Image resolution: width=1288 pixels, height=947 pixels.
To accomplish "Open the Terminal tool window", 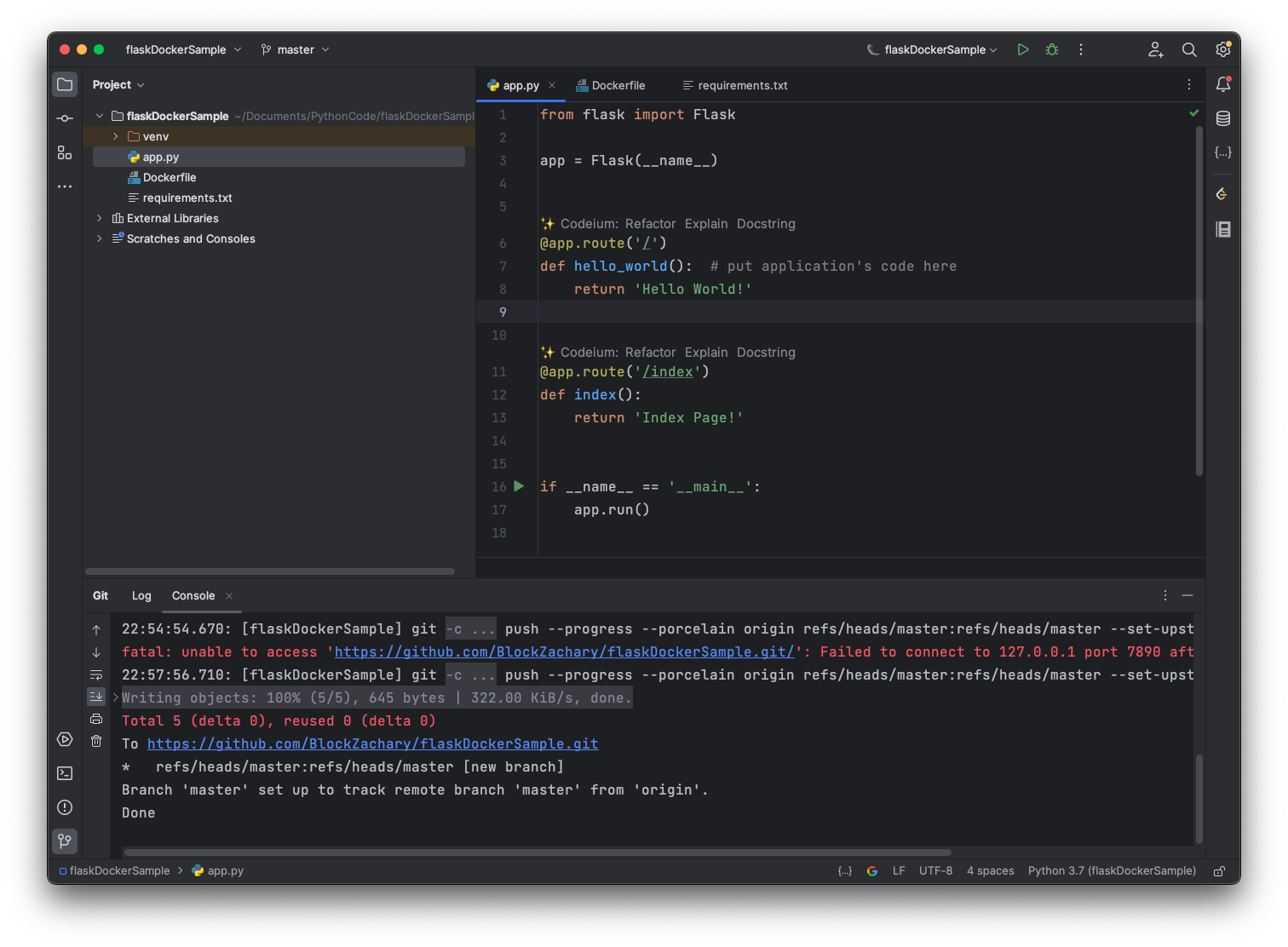I will (x=65, y=773).
